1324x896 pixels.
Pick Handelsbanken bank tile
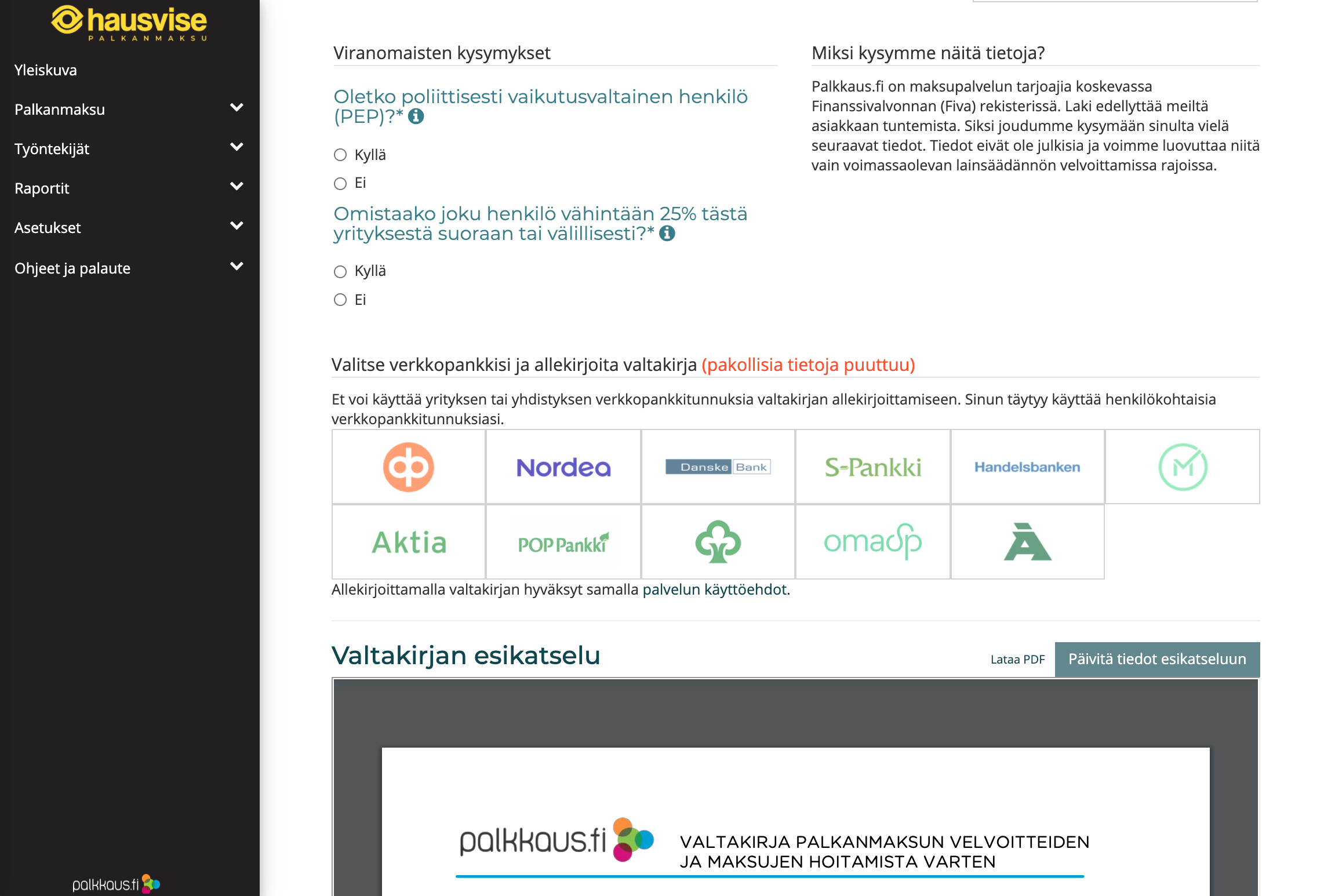pyautogui.click(x=1028, y=467)
